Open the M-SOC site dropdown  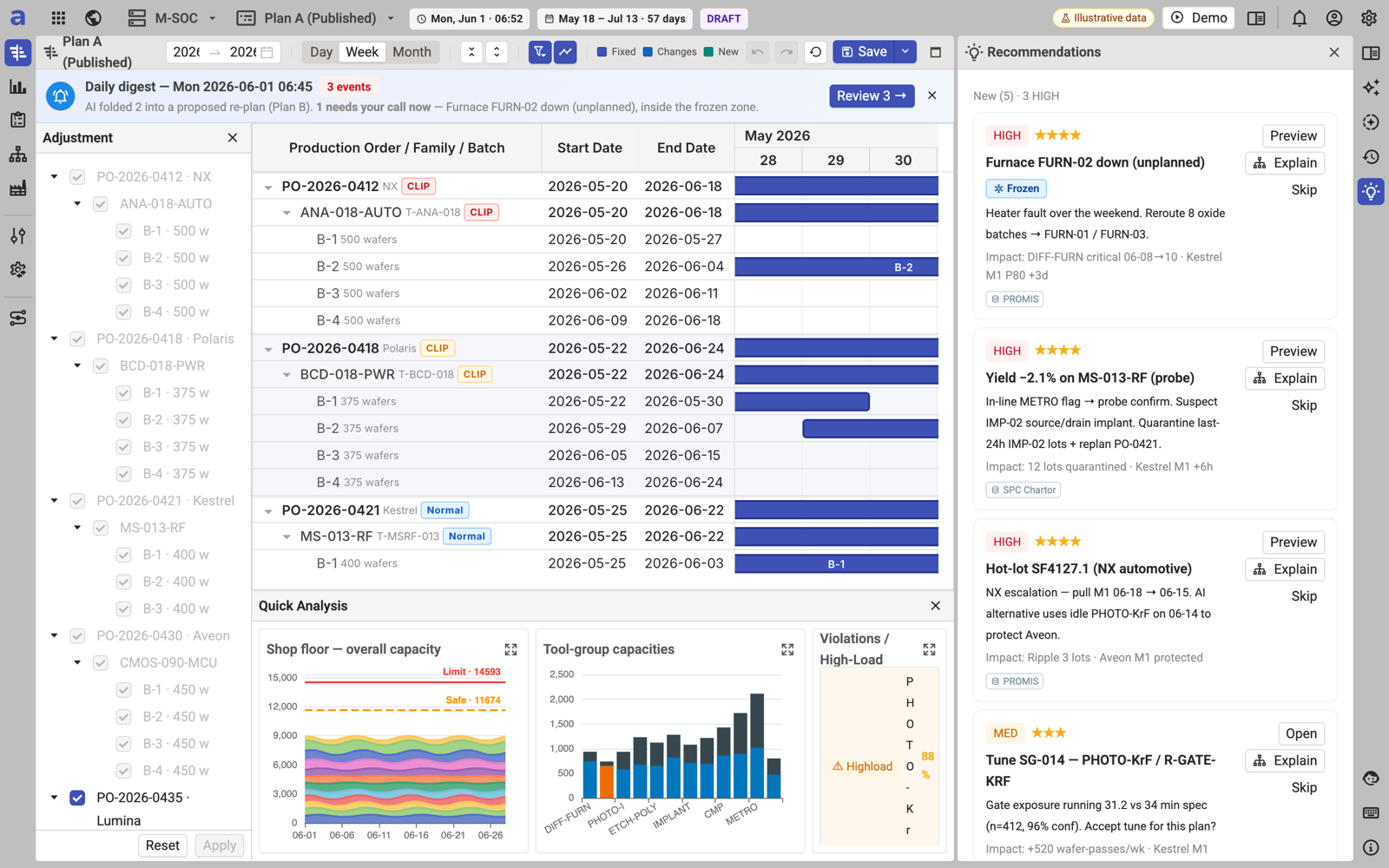(x=172, y=18)
